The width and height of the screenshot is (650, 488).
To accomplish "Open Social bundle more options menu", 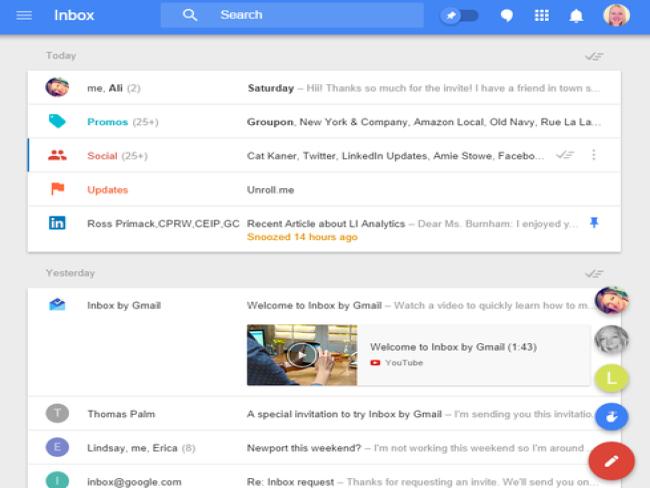I will click(594, 155).
